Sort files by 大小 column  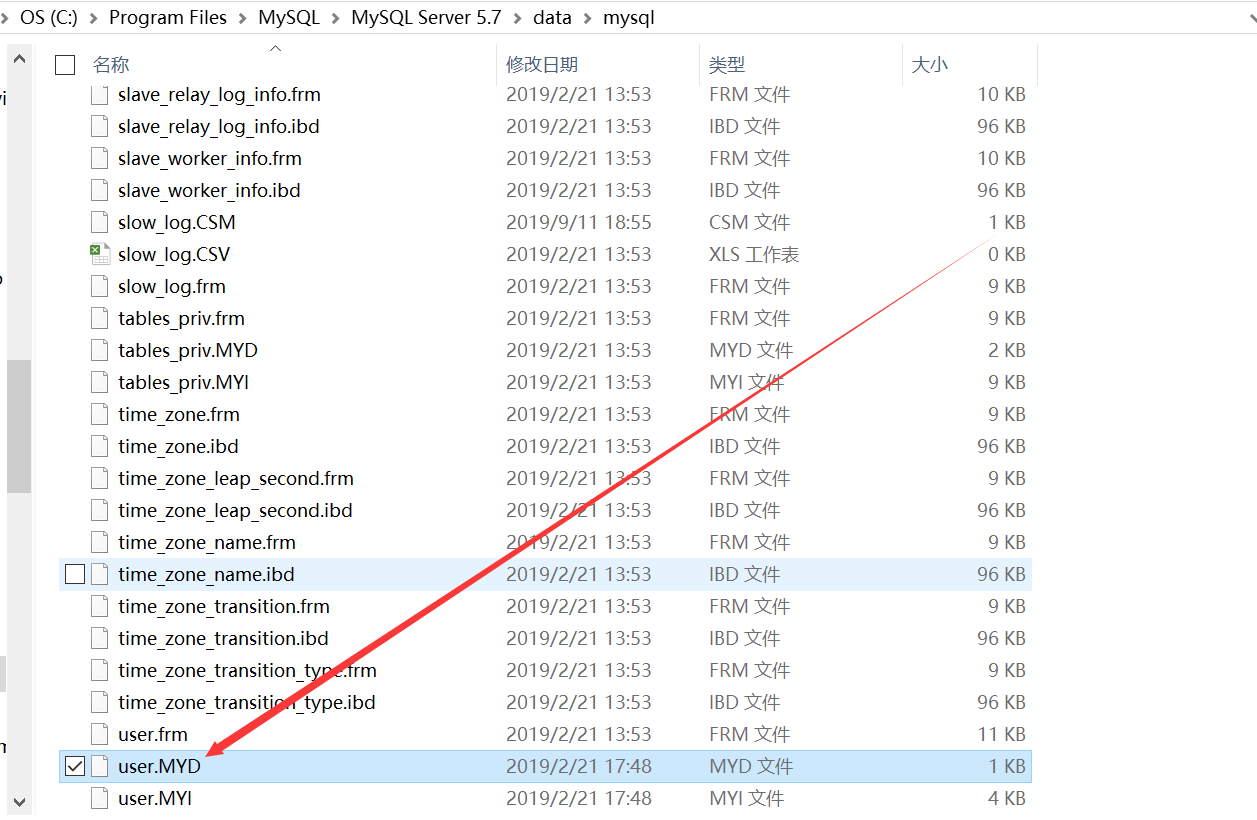click(930, 65)
